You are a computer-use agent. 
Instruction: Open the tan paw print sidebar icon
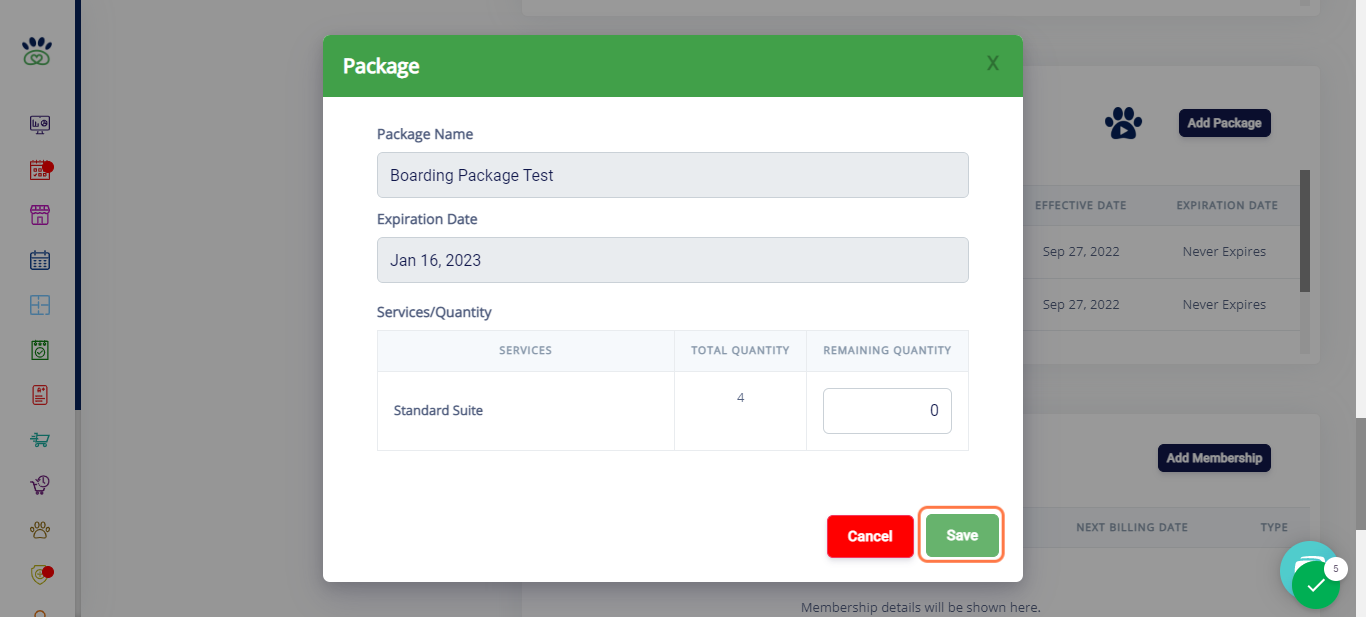point(40,530)
